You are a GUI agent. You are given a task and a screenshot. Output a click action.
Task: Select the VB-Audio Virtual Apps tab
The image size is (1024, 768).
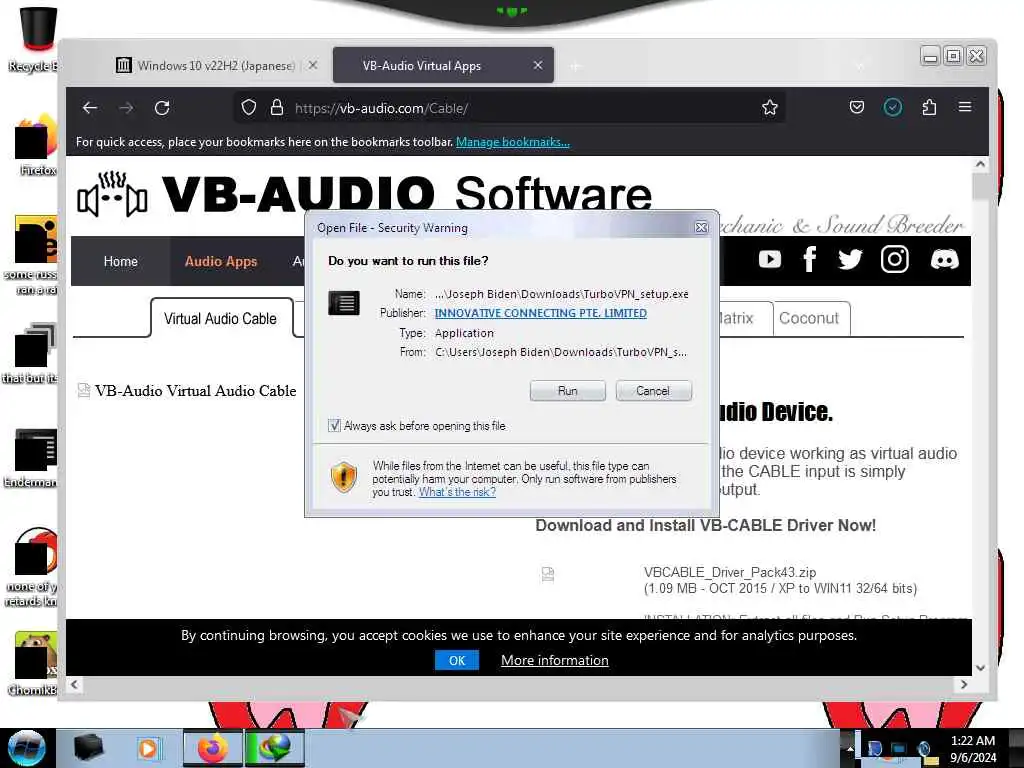pos(443,65)
